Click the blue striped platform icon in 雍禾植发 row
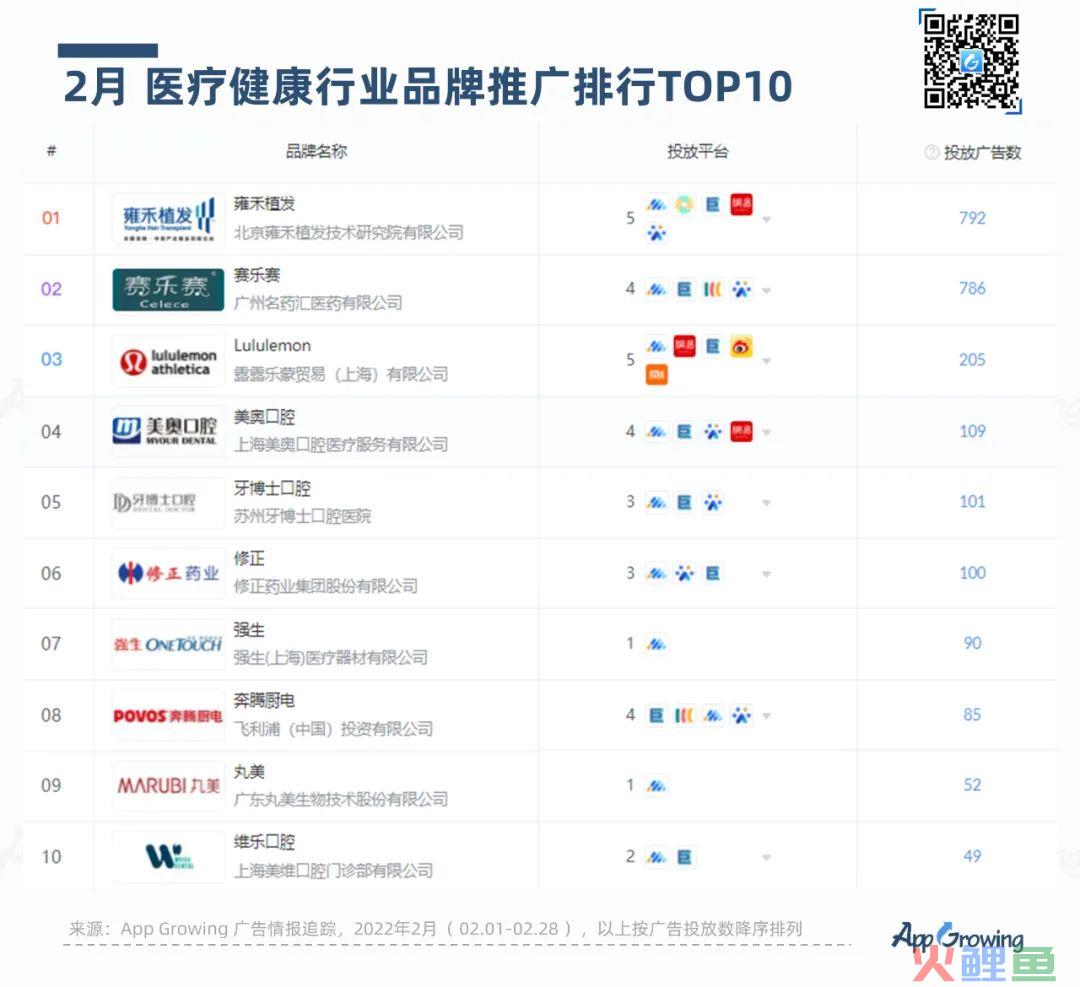 pyautogui.click(x=656, y=205)
